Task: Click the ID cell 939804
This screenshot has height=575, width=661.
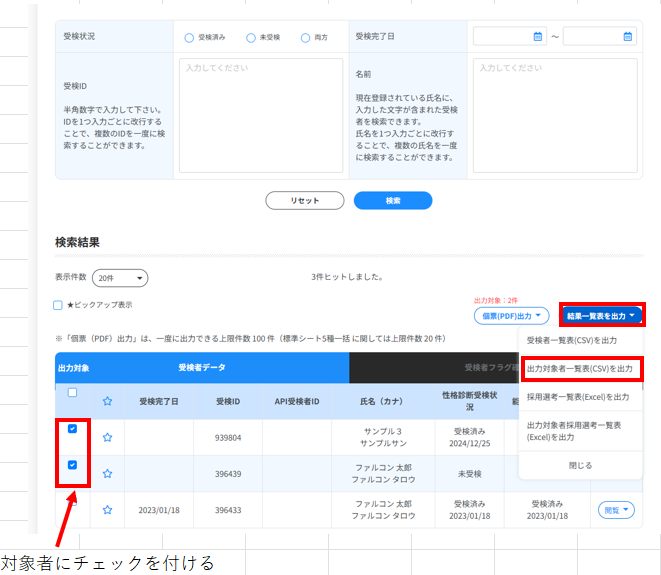Action: click(x=228, y=438)
